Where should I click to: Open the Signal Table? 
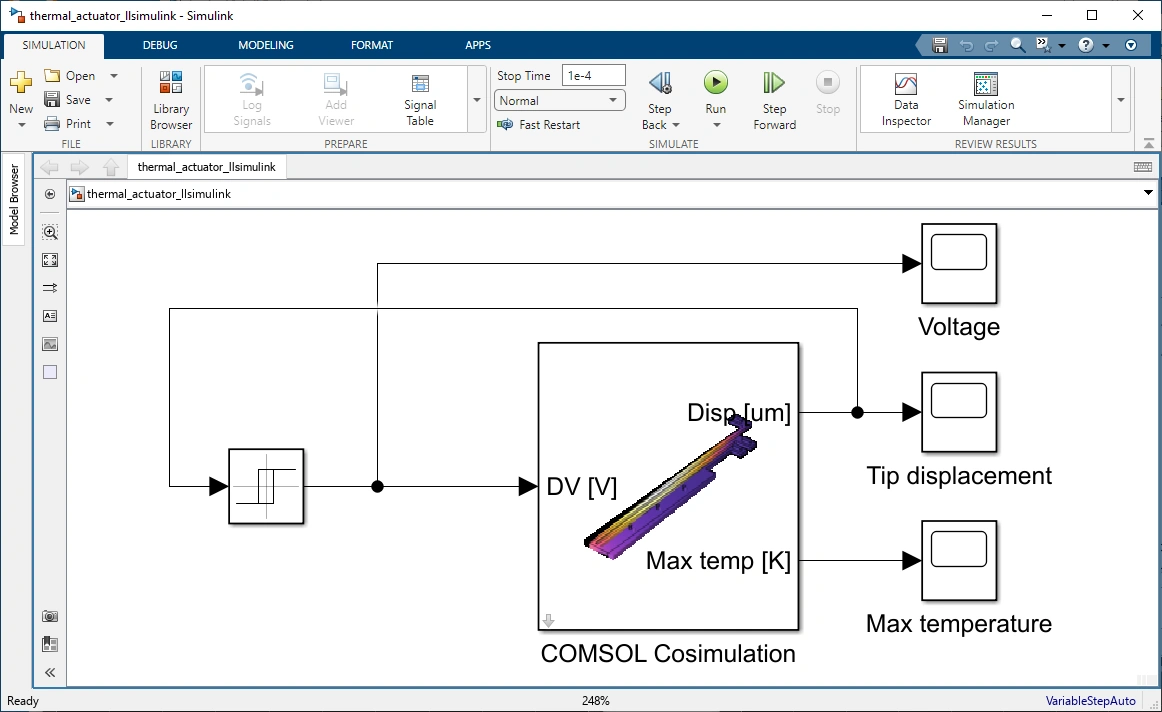click(420, 100)
